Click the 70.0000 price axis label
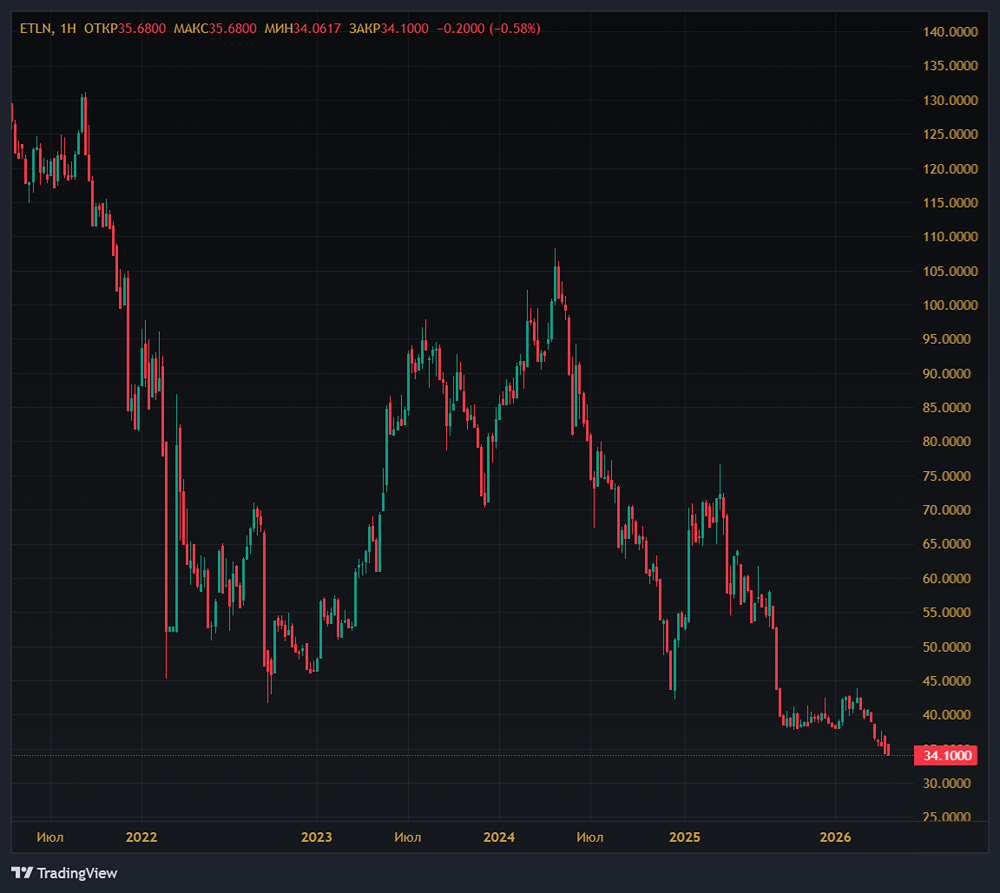 pyautogui.click(x=947, y=510)
